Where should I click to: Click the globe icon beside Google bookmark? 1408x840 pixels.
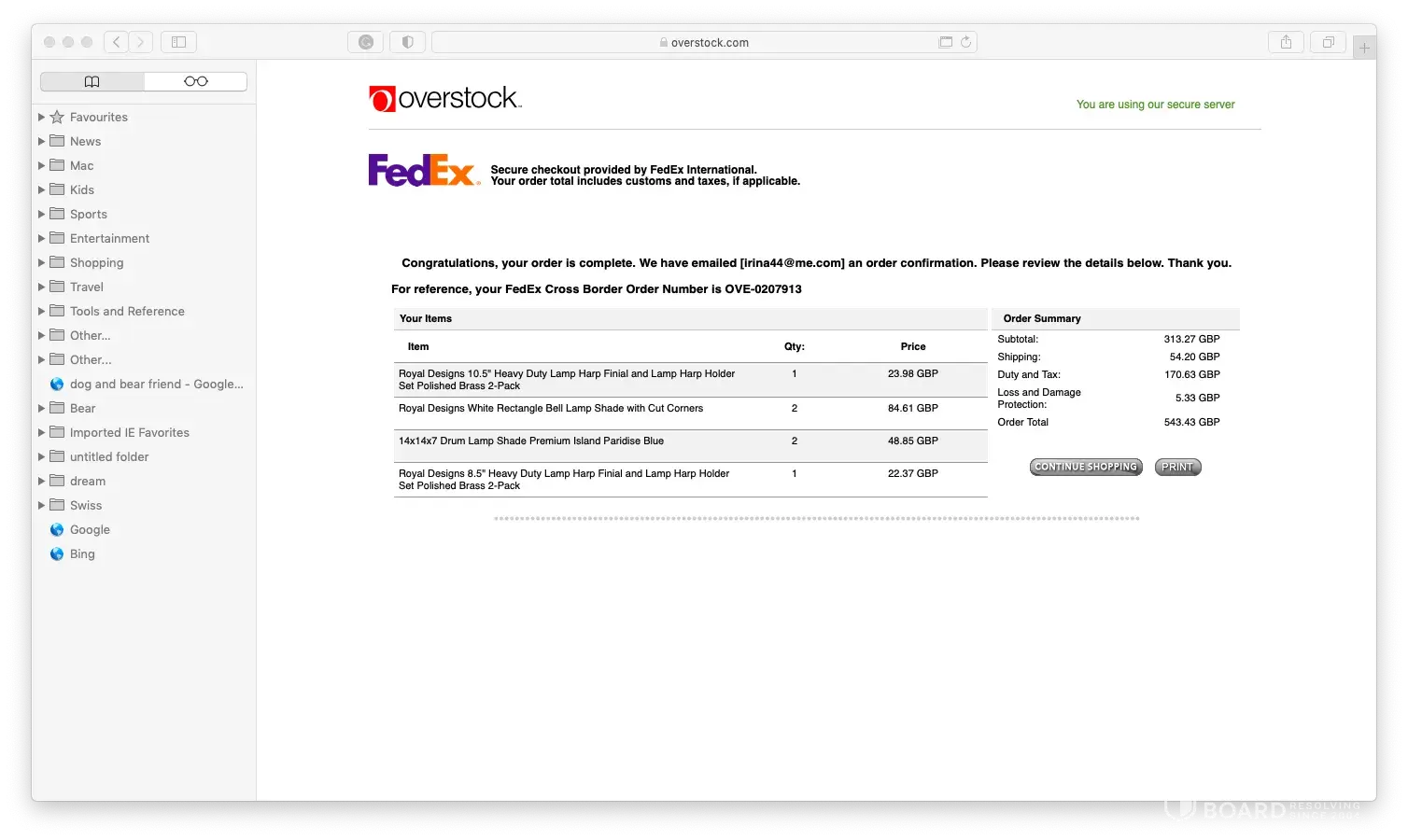pyautogui.click(x=57, y=529)
